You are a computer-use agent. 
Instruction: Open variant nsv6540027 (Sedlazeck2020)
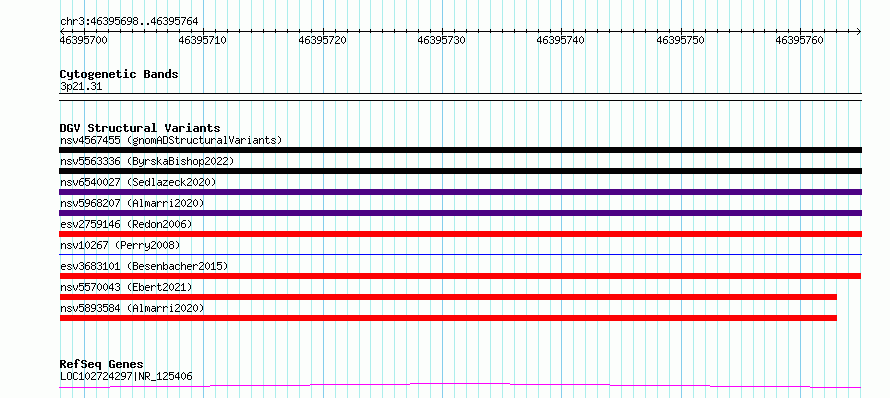point(138,182)
